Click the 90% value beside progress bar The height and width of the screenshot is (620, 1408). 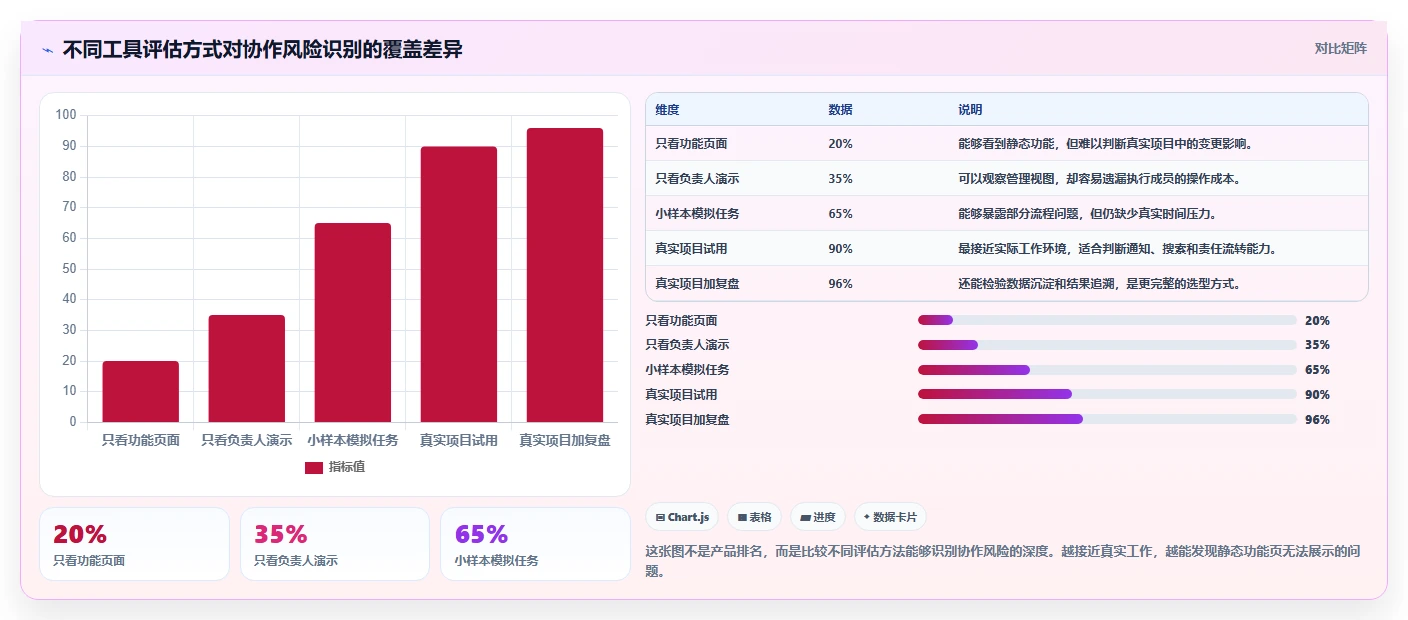tap(1317, 395)
